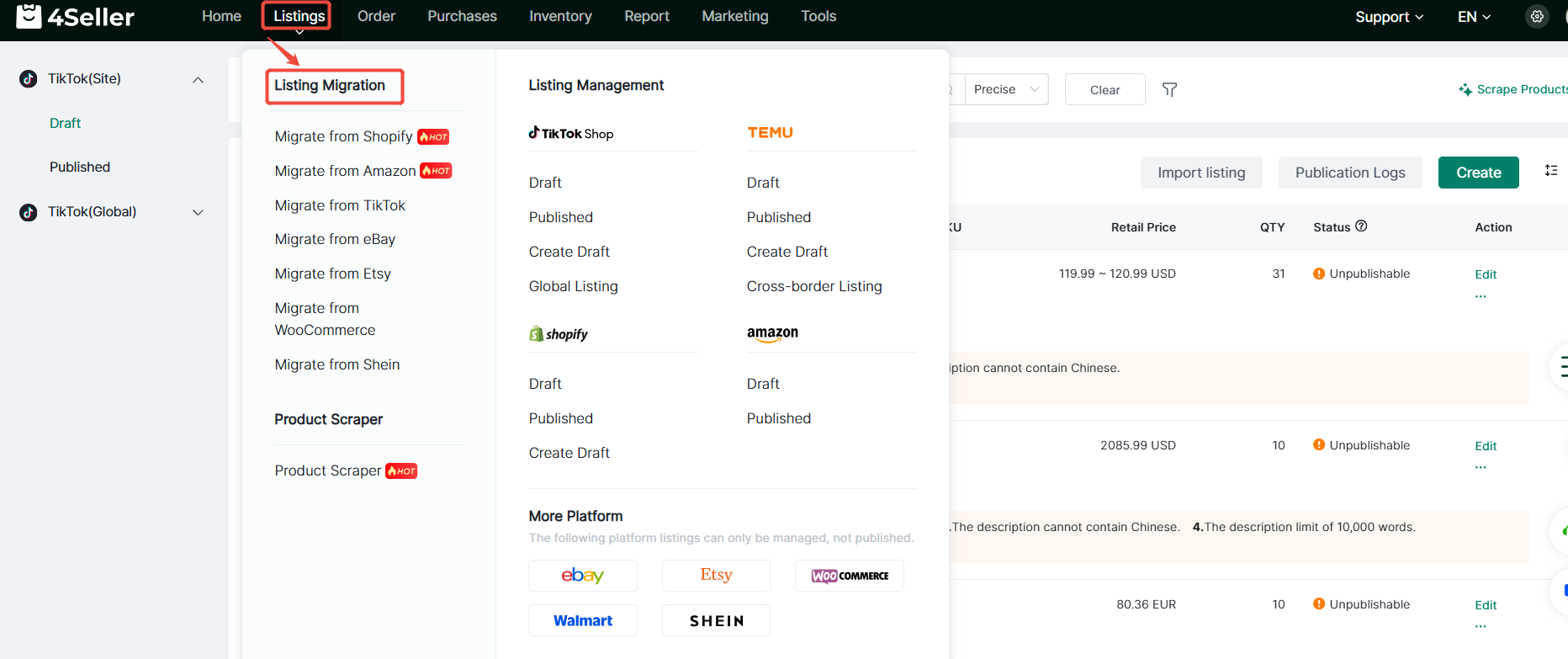Viewport: 1568px width, 659px height.
Task: Open the Precise match dropdown
Action: pyautogui.click(x=1006, y=89)
